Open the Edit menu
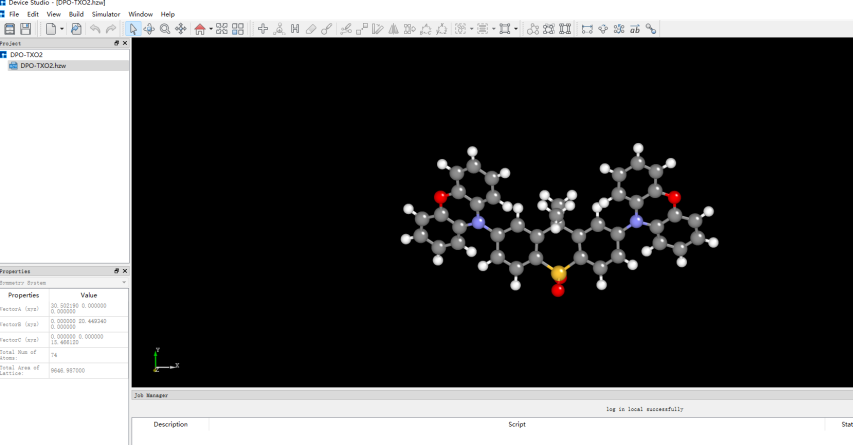This screenshot has width=853, height=445. coord(33,14)
